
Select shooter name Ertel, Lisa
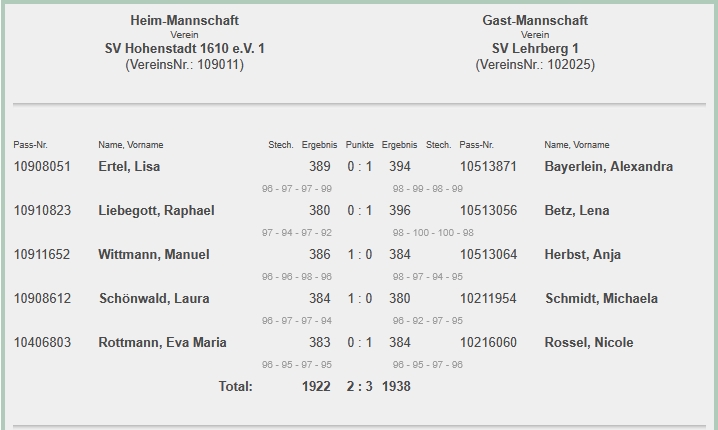coord(129,166)
